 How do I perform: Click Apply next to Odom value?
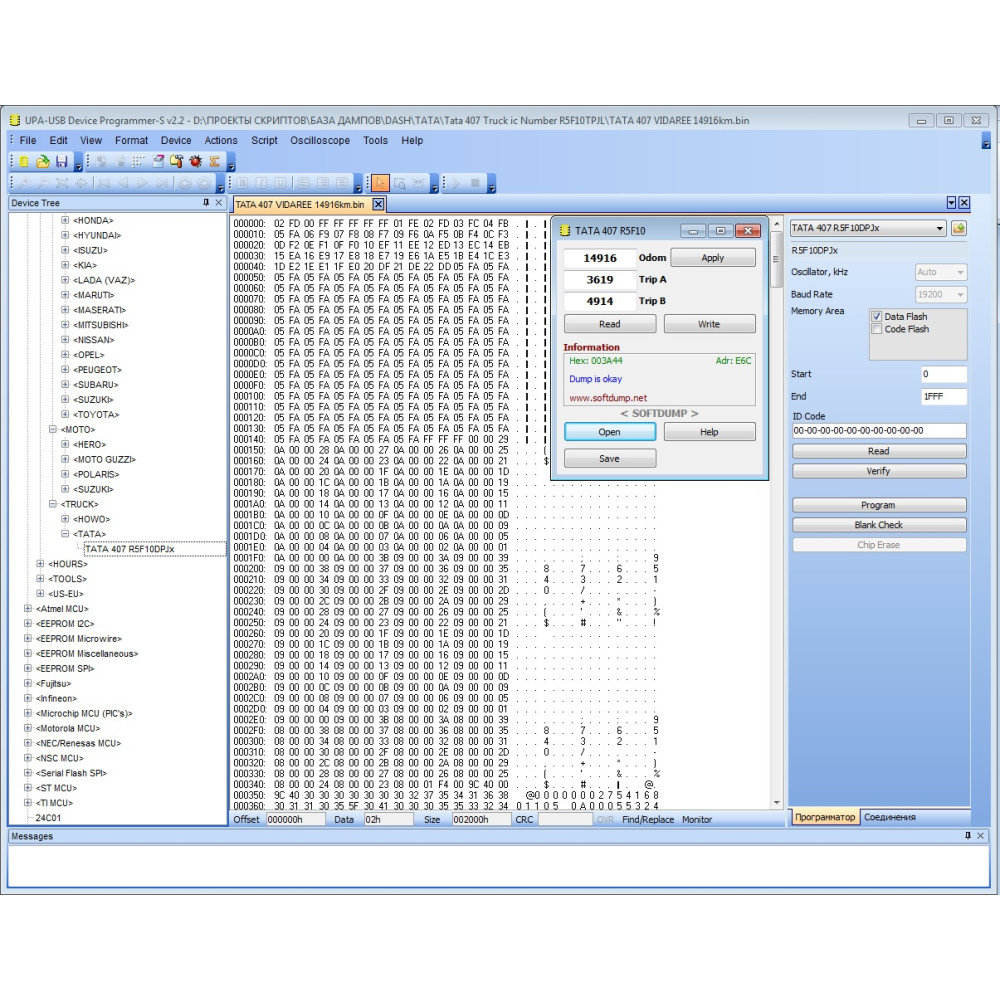(x=713, y=258)
